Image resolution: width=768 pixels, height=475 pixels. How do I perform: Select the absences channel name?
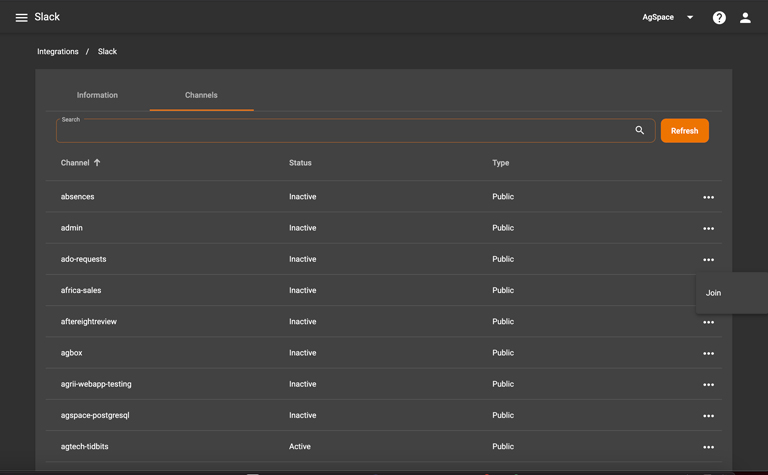pyautogui.click(x=77, y=196)
